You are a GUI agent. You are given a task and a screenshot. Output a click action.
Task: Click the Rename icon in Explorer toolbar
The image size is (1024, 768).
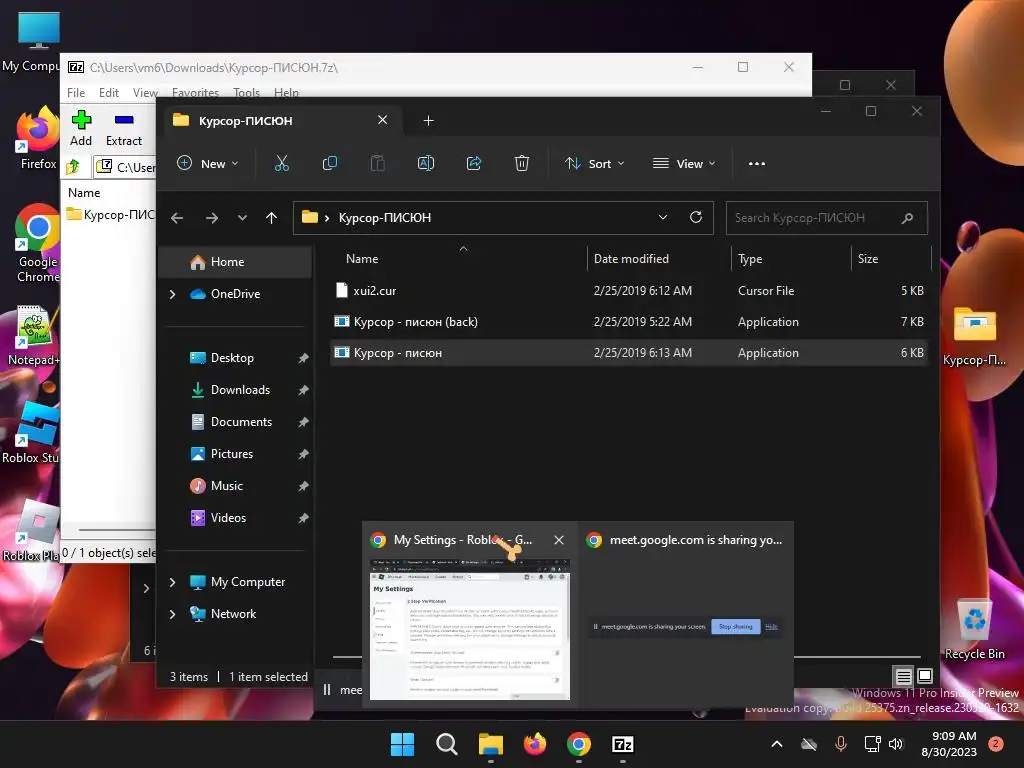pos(426,163)
